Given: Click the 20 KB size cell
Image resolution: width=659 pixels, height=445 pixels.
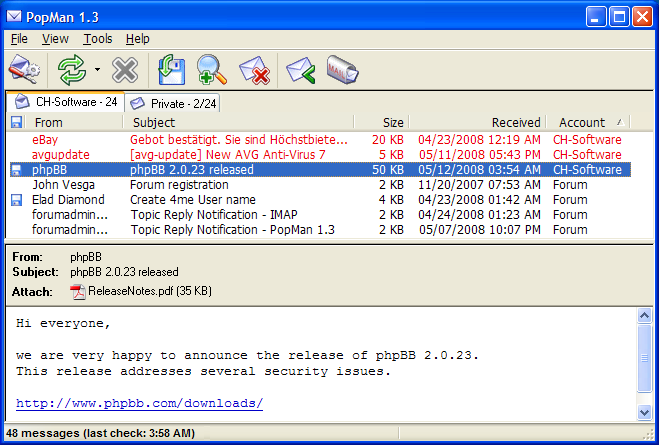Looking at the screenshot, I should (388, 140).
